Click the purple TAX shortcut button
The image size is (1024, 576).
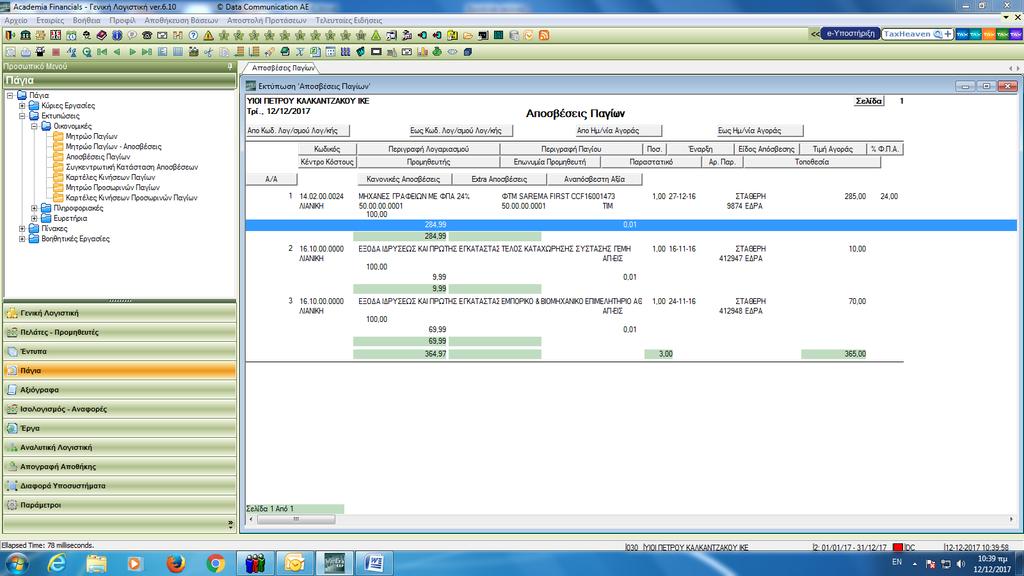tap(1016, 34)
